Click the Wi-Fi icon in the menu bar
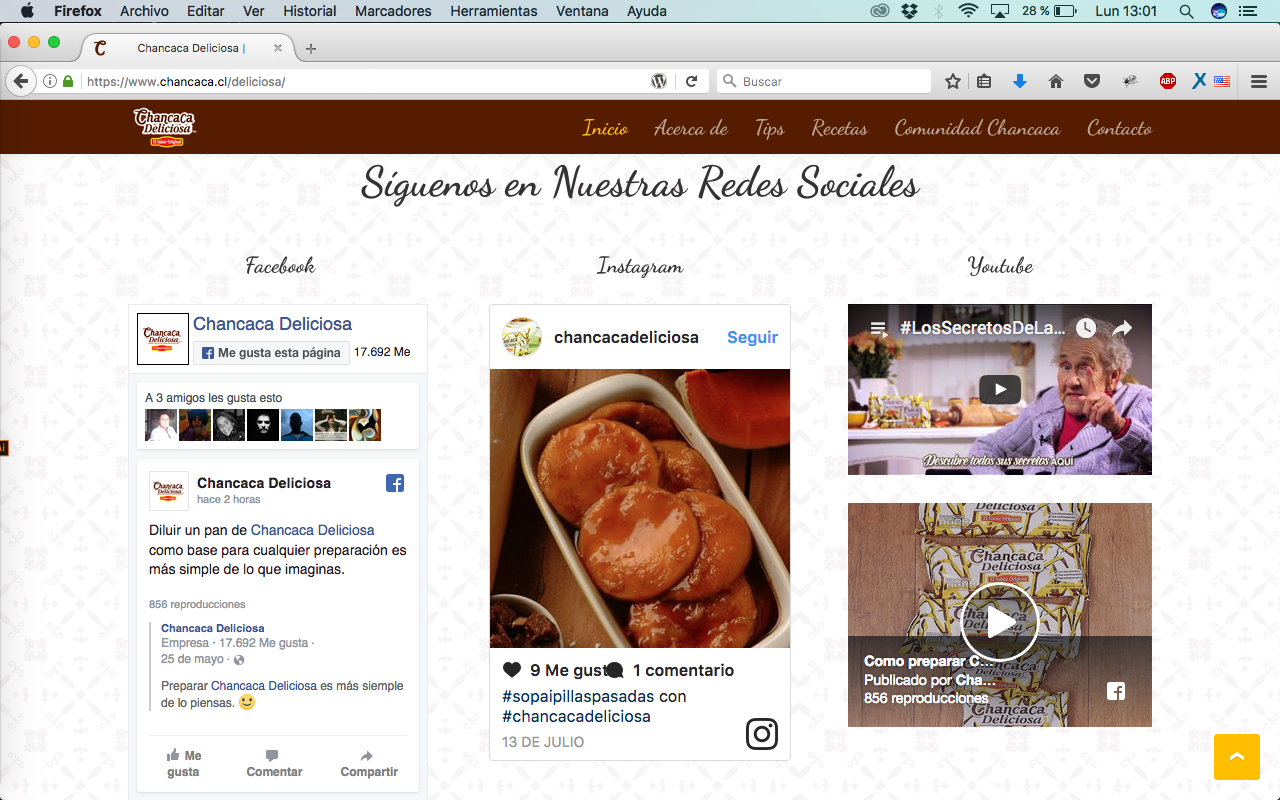 pyautogui.click(x=967, y=11)
